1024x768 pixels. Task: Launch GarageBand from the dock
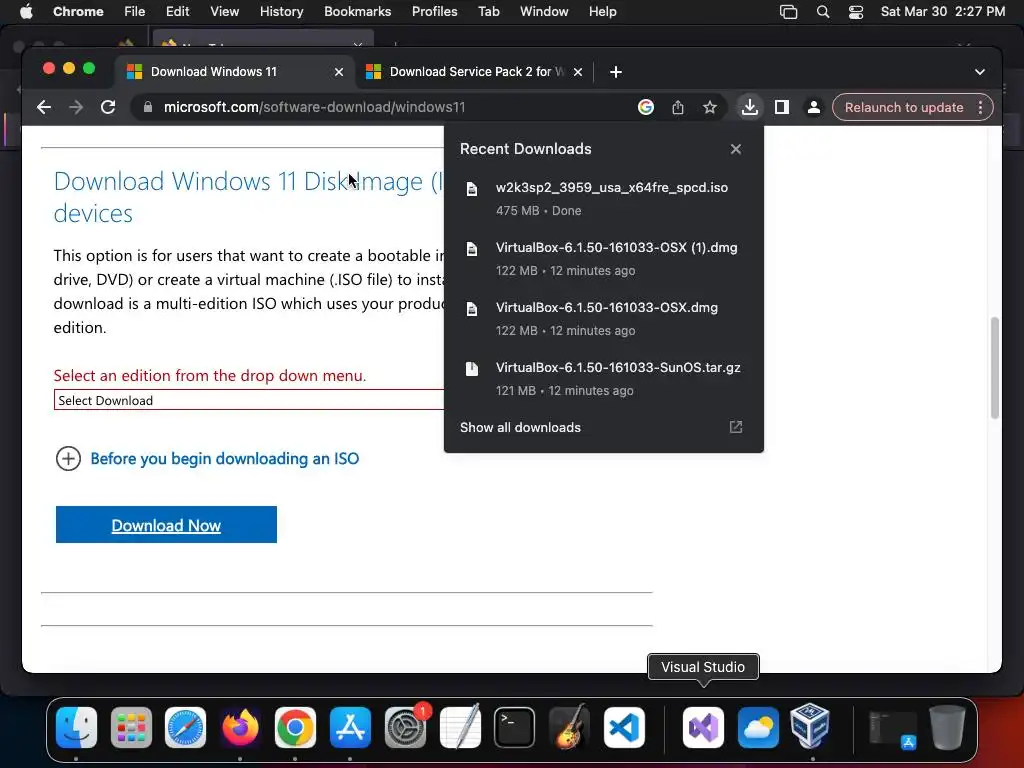[569, 727]
